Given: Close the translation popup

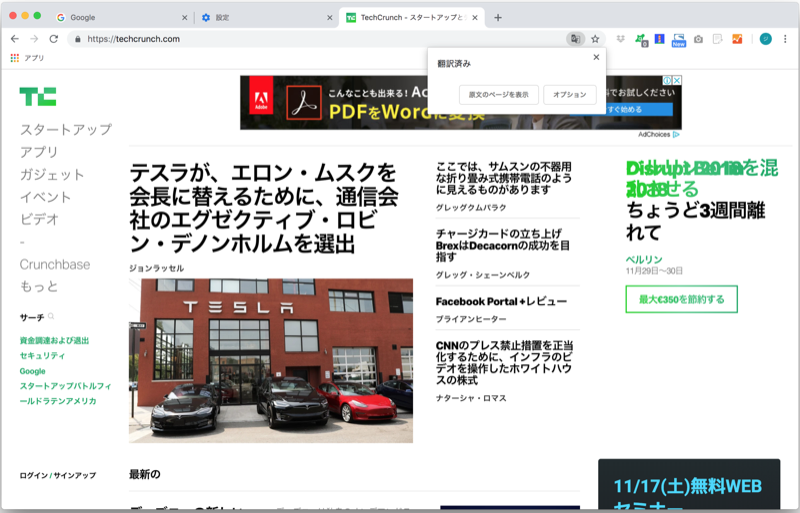Looking at the screenshot, I should point(596,57).
